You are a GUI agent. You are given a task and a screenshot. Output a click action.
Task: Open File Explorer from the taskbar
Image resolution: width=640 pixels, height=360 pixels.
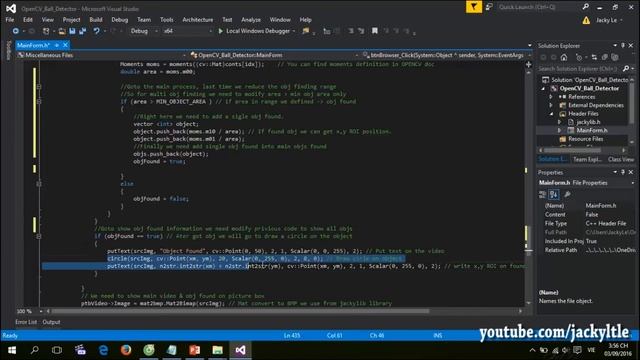(x=218, y=350)
